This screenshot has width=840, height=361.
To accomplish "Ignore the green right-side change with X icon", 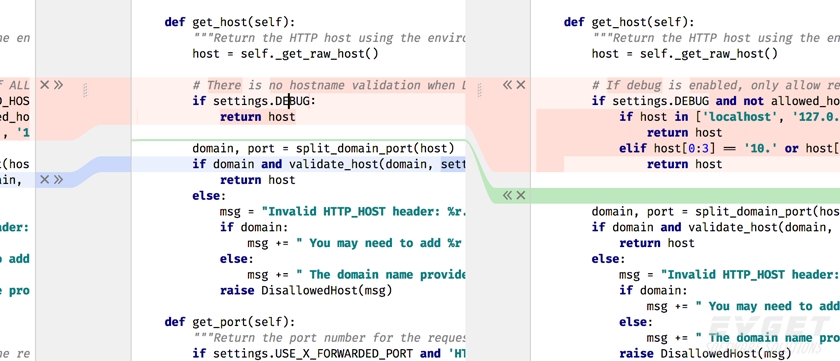I will pyautogui.click(x=521, y=195).
